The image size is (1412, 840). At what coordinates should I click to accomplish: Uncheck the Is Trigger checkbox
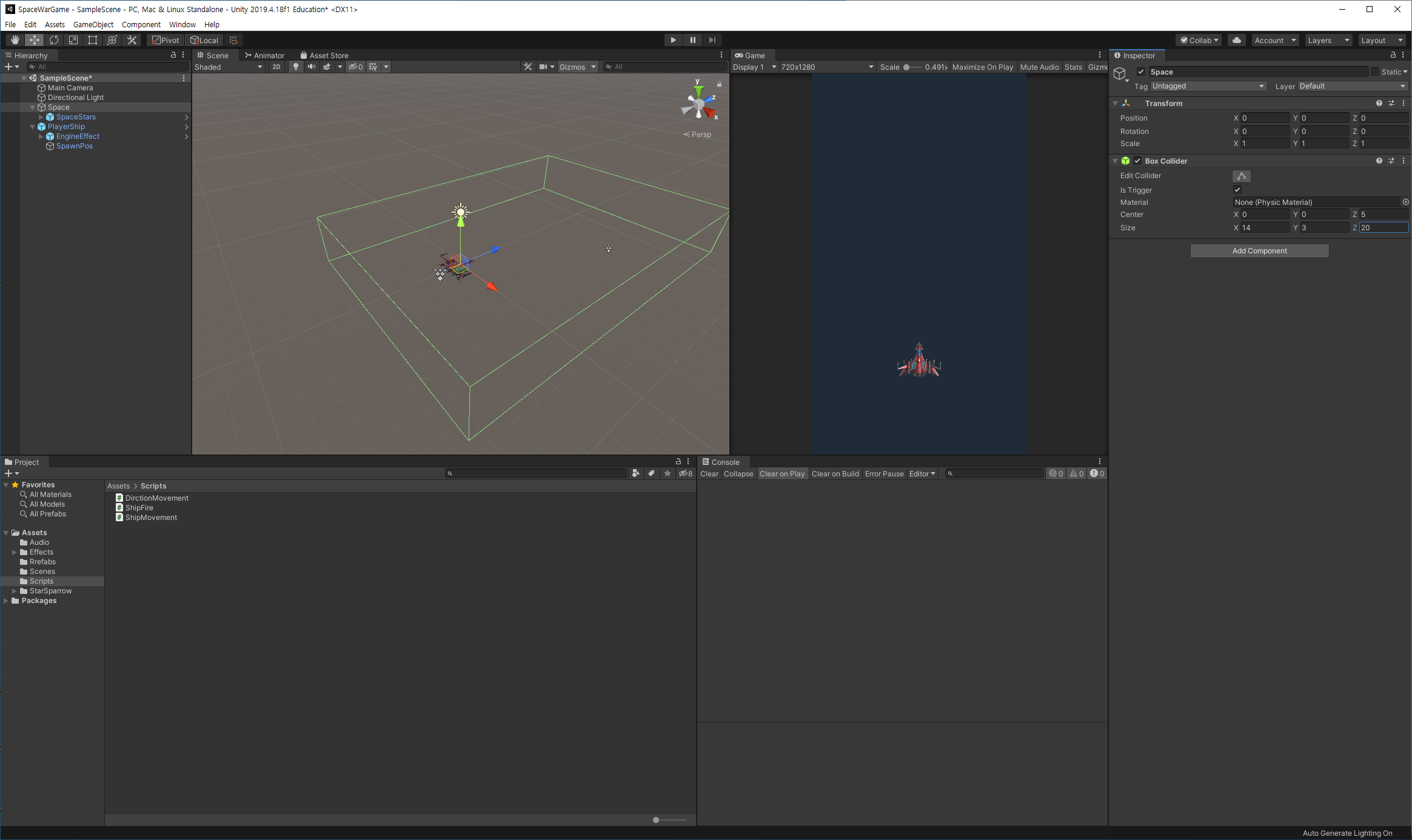point(1237,190)
